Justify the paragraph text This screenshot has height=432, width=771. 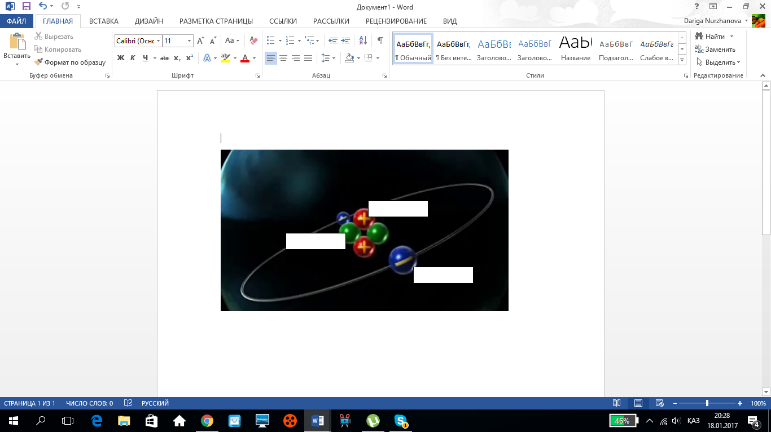point(308,58)
